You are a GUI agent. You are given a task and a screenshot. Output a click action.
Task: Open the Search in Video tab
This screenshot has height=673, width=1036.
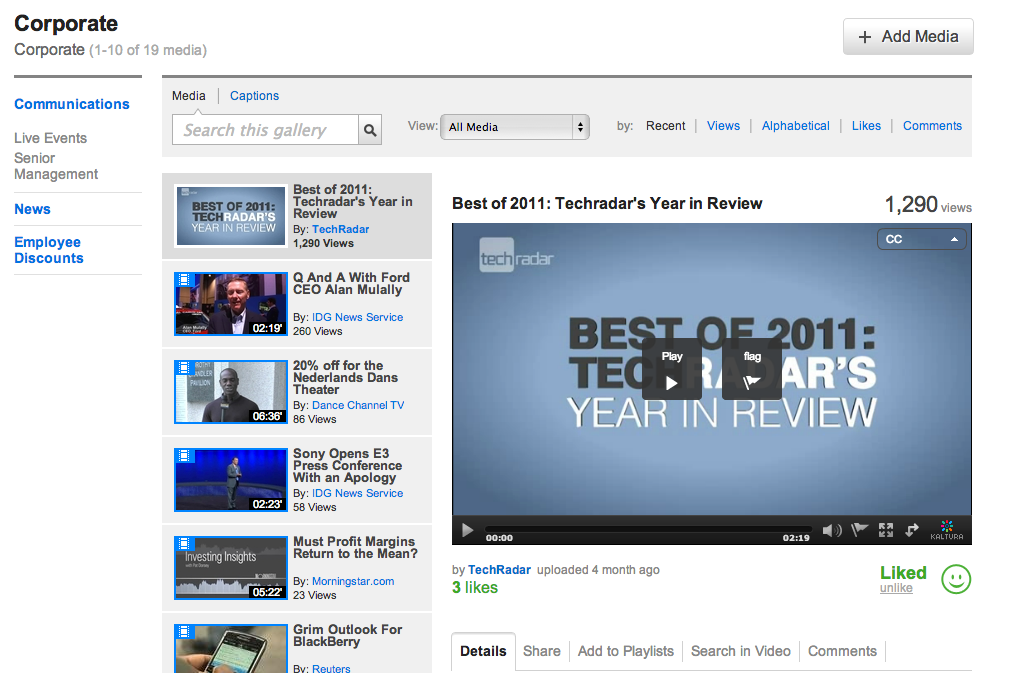tap(741, 651)
